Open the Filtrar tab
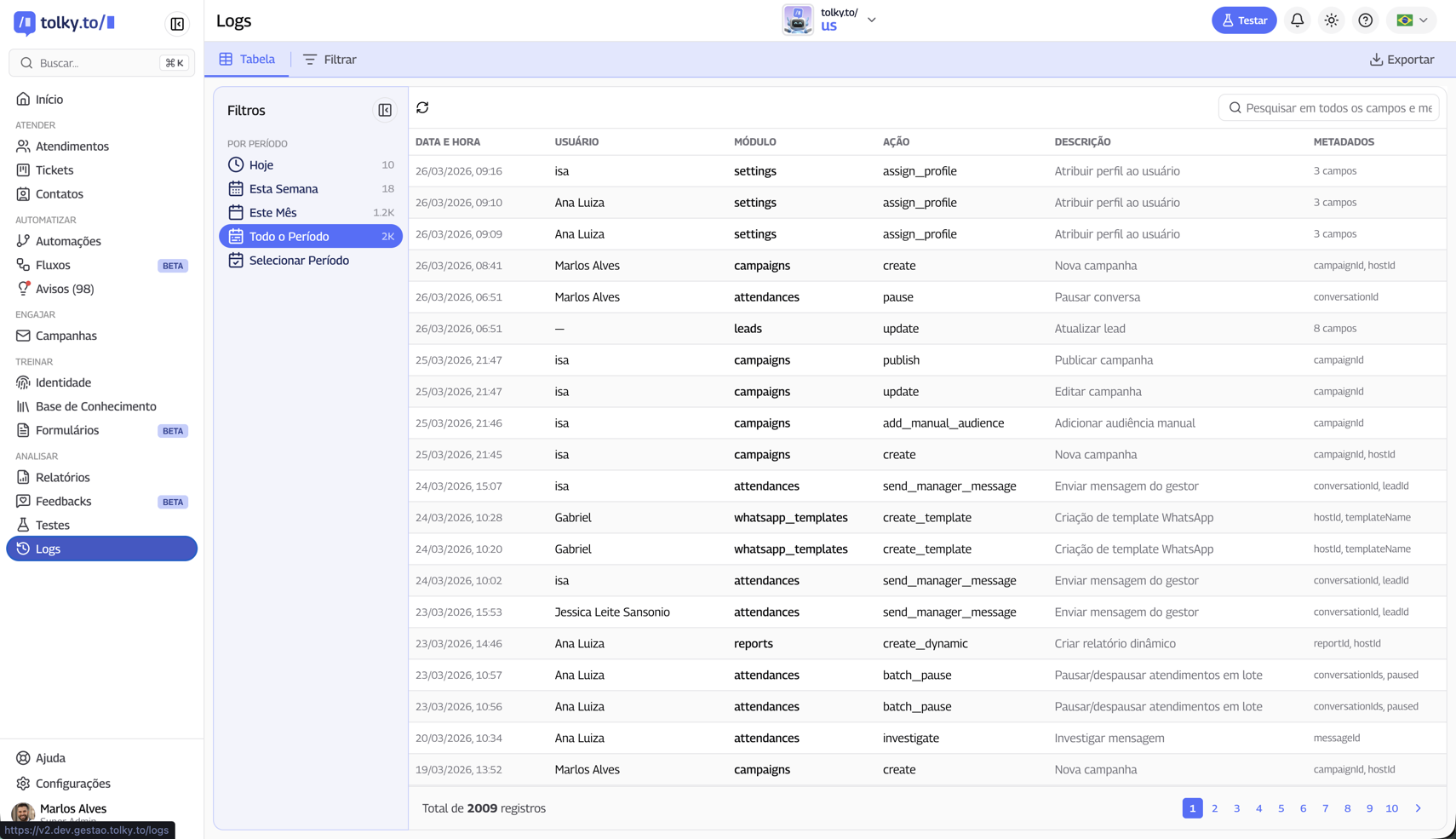 coord(330,60)
